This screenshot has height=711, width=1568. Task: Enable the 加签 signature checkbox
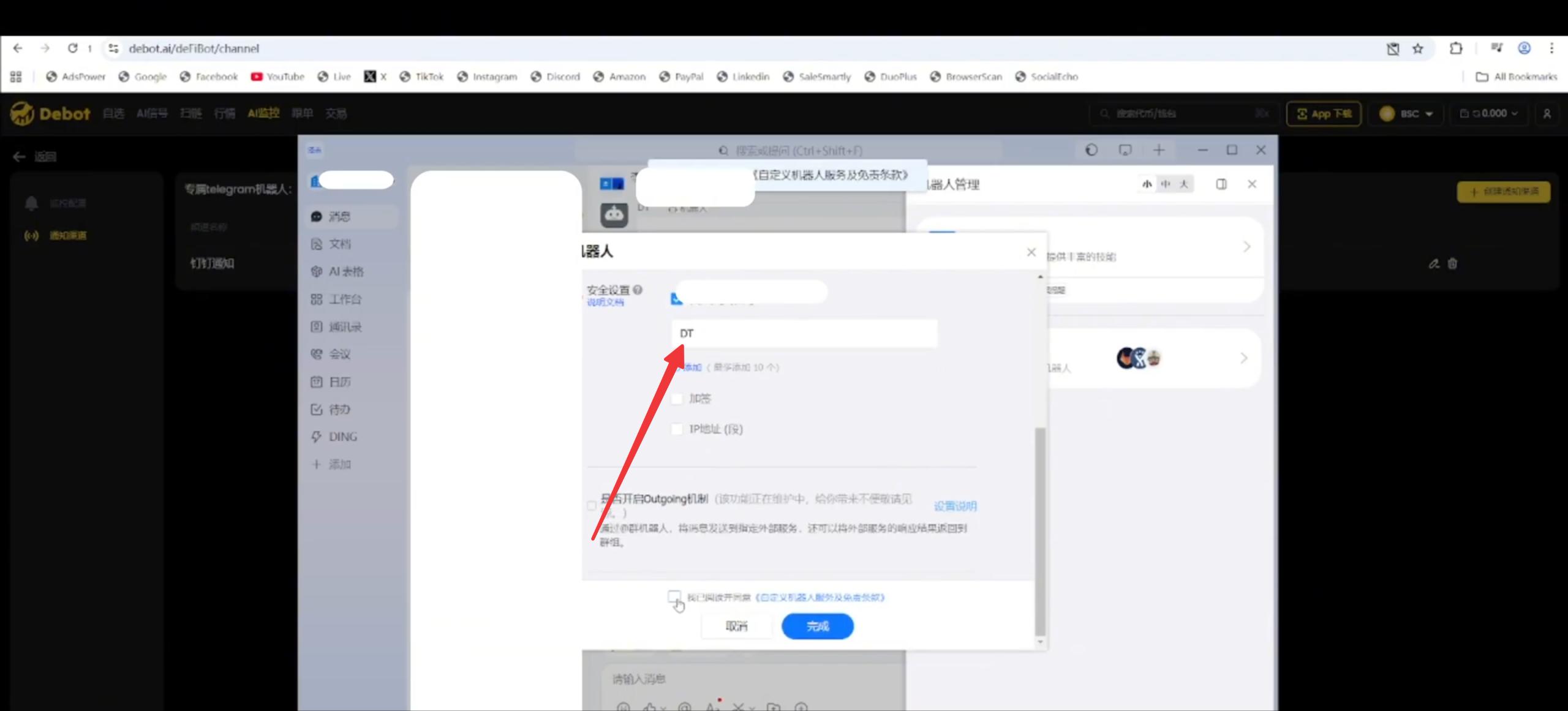pos(677,398)
